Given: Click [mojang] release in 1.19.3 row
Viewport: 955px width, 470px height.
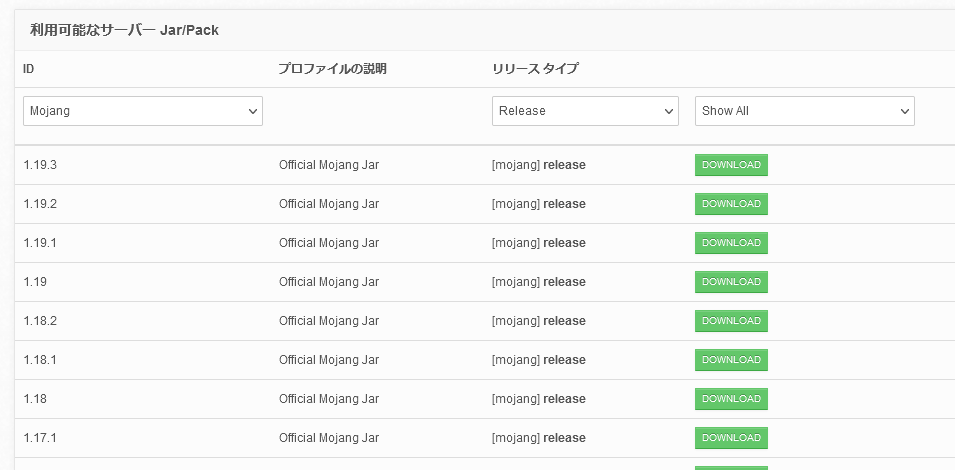Looking at the screenshot, I should coord(538,165).
